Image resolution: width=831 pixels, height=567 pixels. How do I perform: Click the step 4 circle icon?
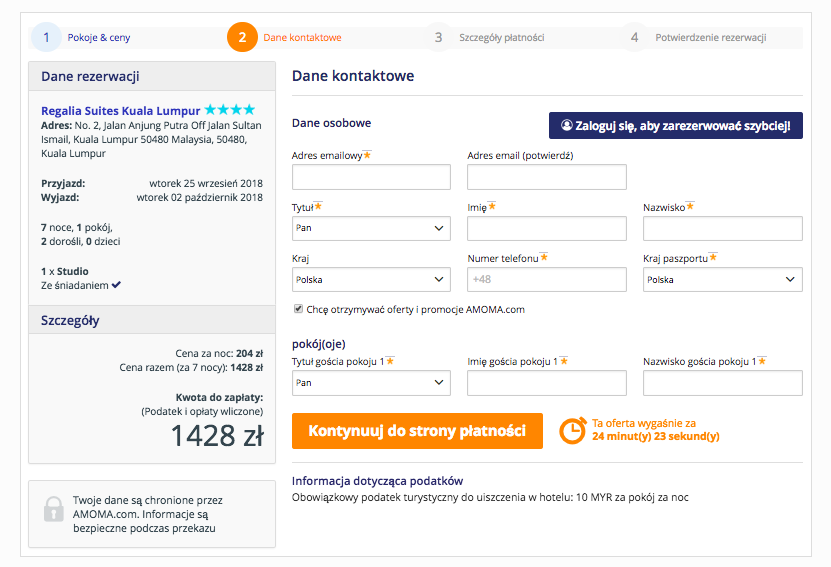point(634,37)
